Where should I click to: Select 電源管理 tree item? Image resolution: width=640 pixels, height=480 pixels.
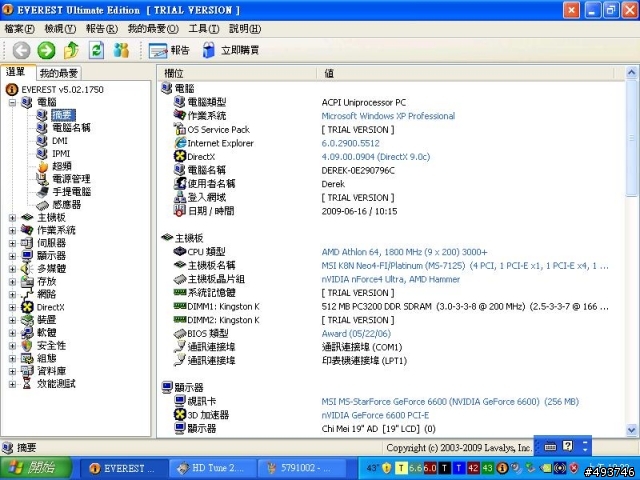[x=71, y=179]
